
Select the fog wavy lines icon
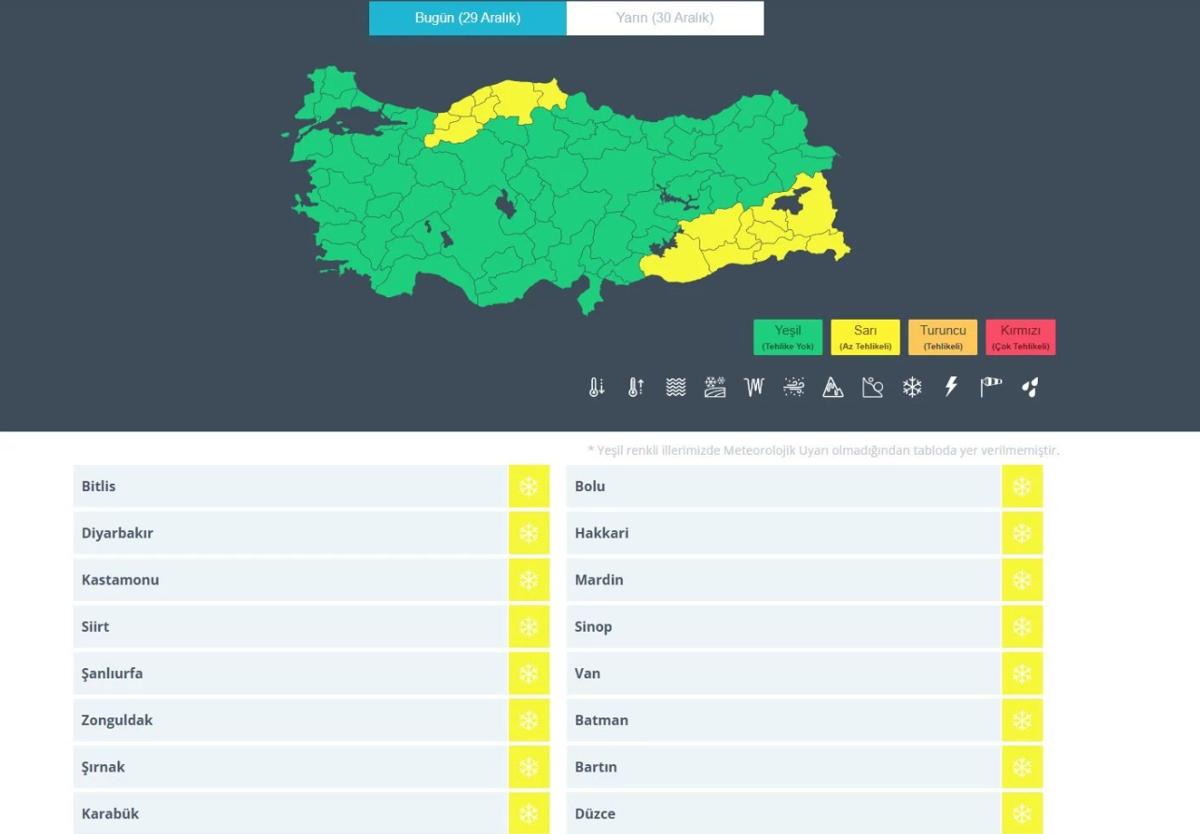click(x=676, y=387)
